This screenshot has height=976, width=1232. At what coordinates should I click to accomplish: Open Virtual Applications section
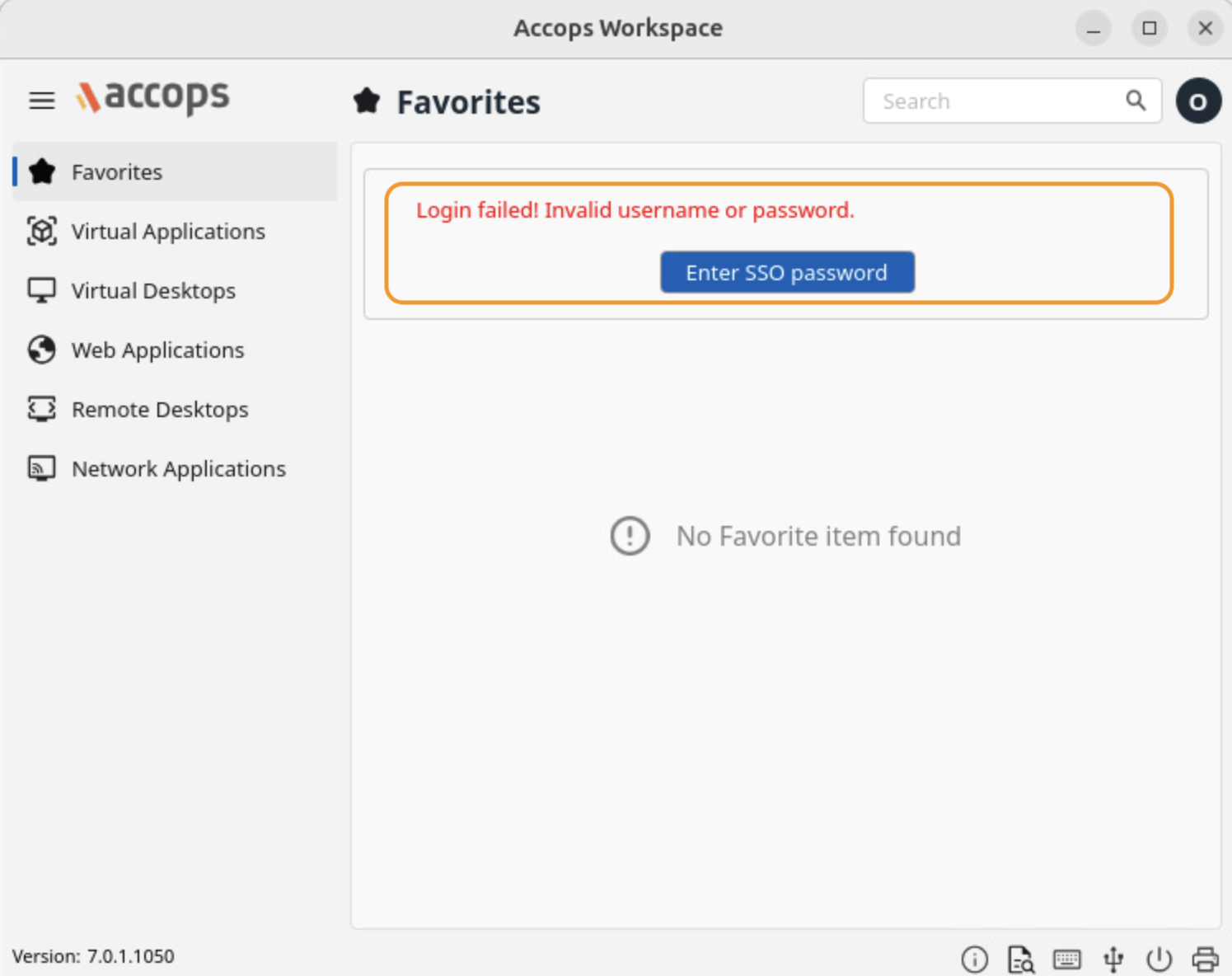167,232
